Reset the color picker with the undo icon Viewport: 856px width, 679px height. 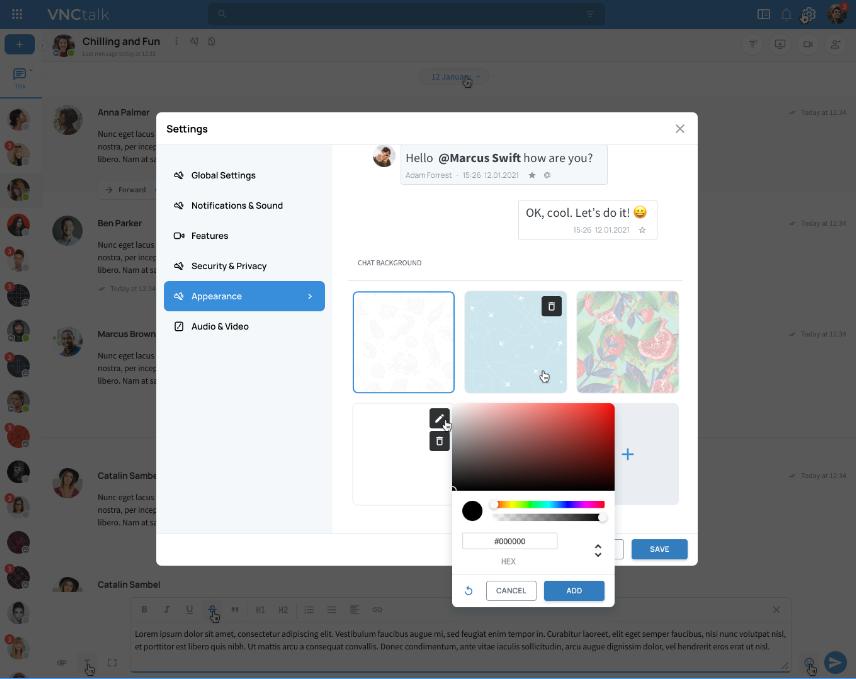click(468, 591)
